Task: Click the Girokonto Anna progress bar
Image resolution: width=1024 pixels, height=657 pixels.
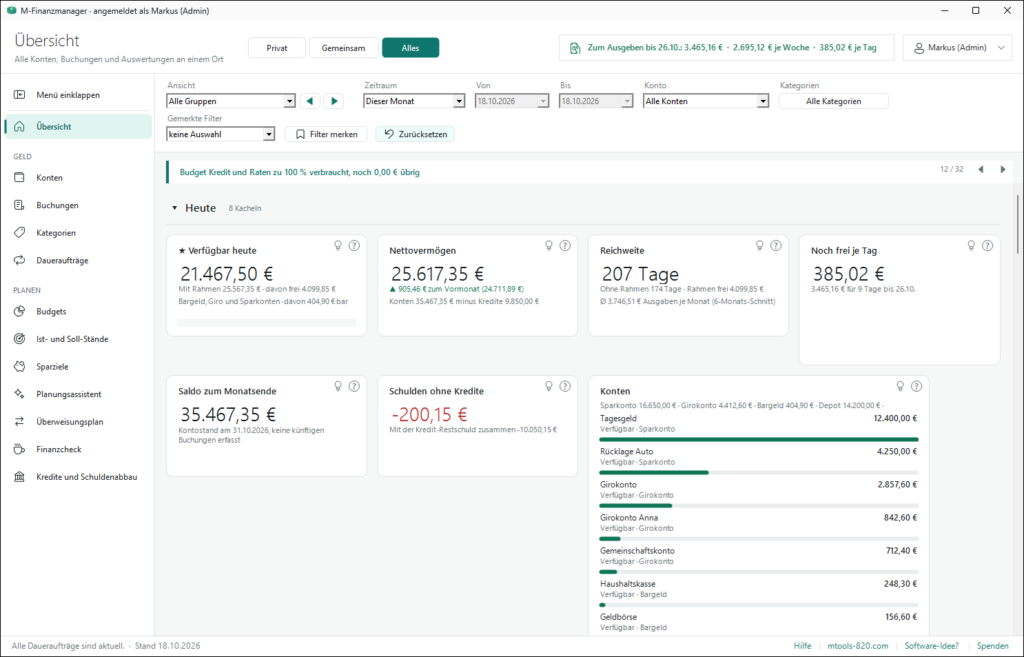Action: coord(759,539)
